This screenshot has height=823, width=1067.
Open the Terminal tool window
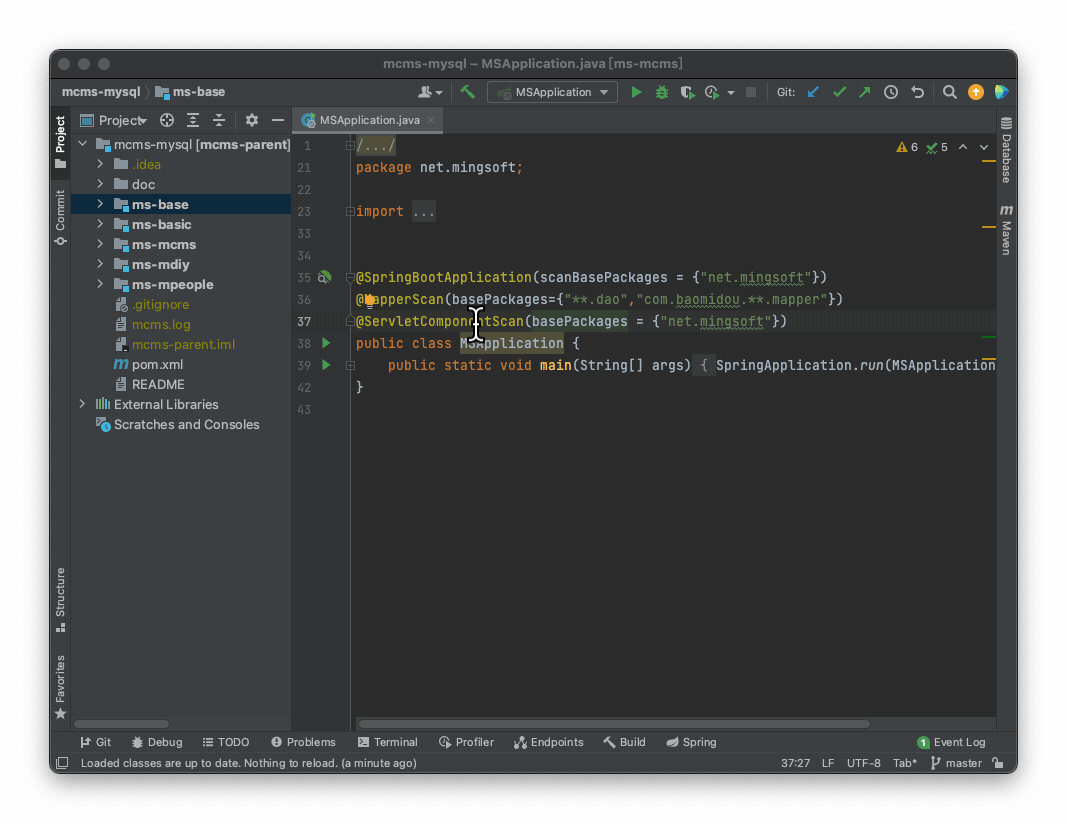click(x=388, y=742)
